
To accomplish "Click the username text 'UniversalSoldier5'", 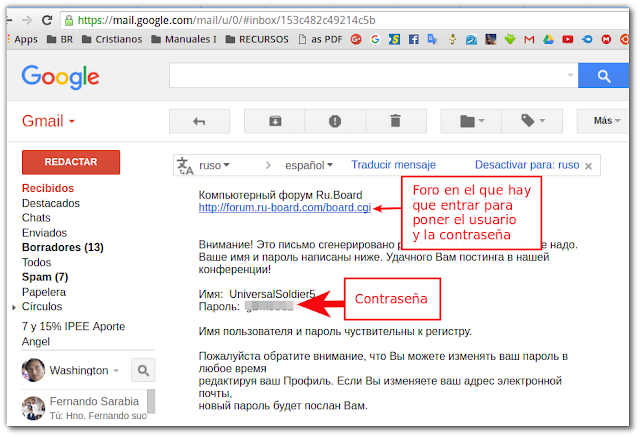I will pyautogui.click(x=272, y=294).
